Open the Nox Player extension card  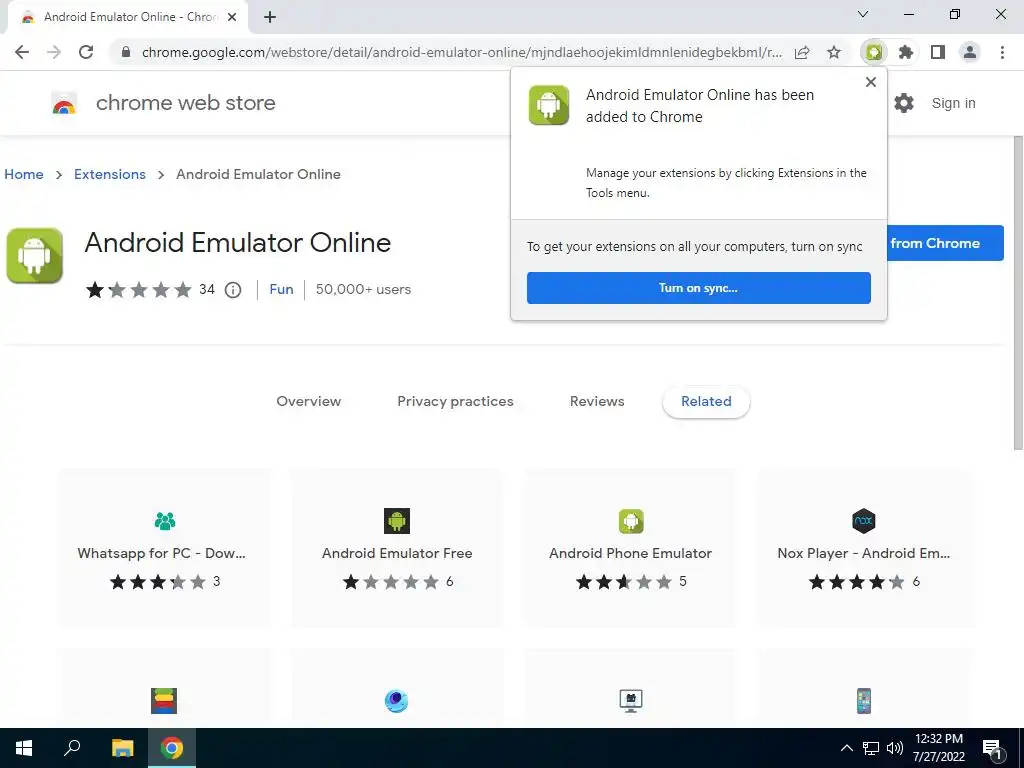coord(863,548)
